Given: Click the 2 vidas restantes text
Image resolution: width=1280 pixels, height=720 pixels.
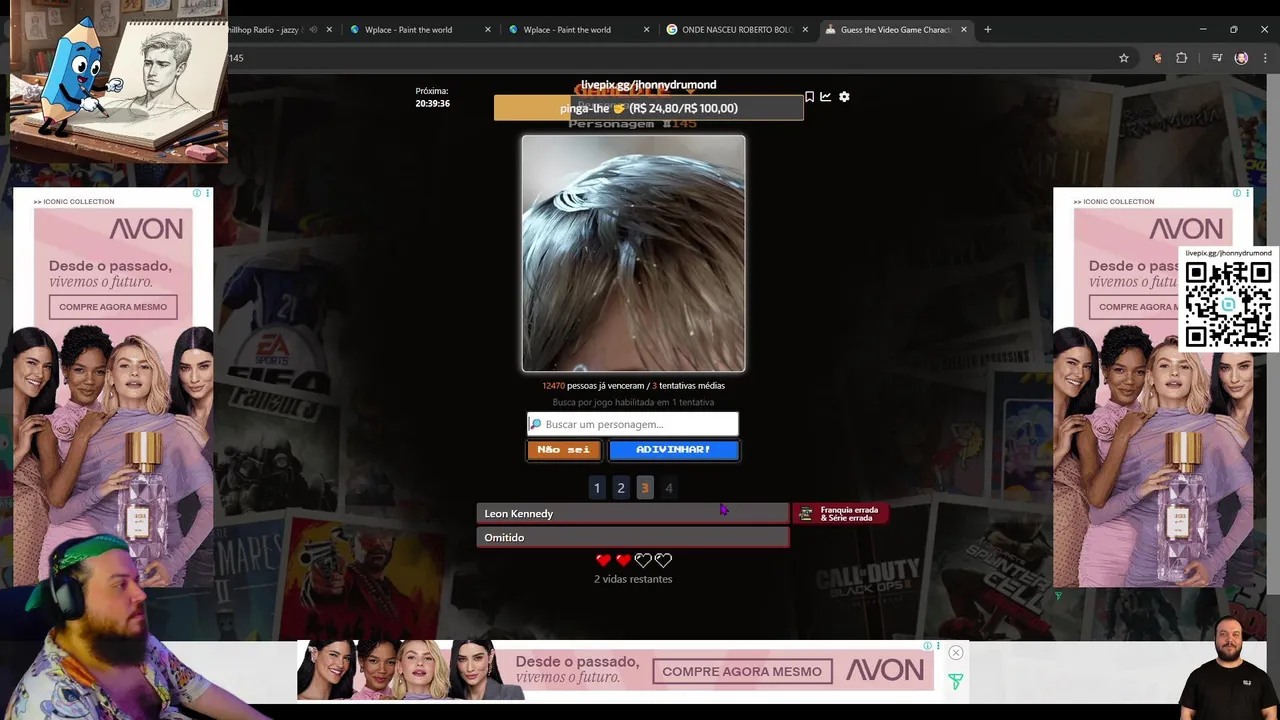Looking at the screenshot, I should 633,579.
